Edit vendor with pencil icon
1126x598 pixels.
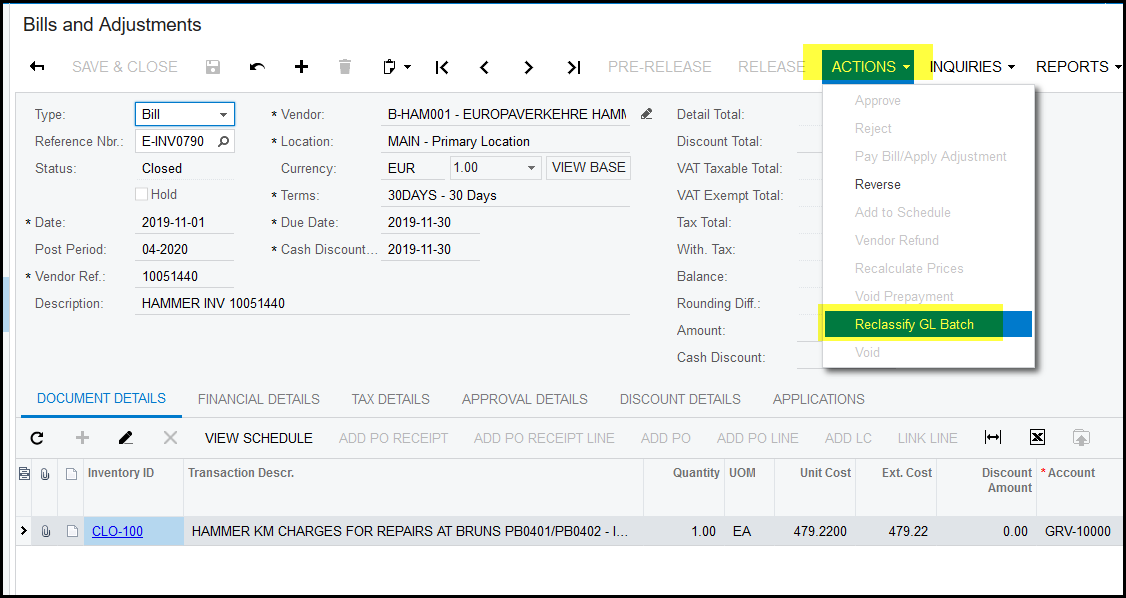tap(646, 114)
